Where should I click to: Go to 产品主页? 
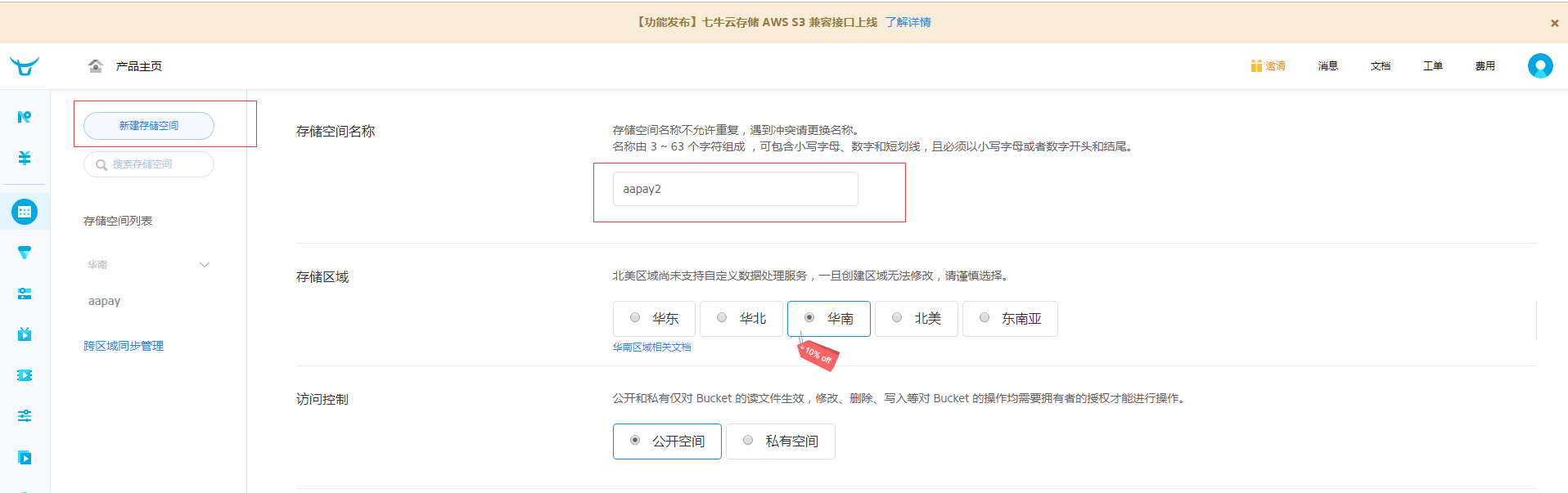pos(139,66)
